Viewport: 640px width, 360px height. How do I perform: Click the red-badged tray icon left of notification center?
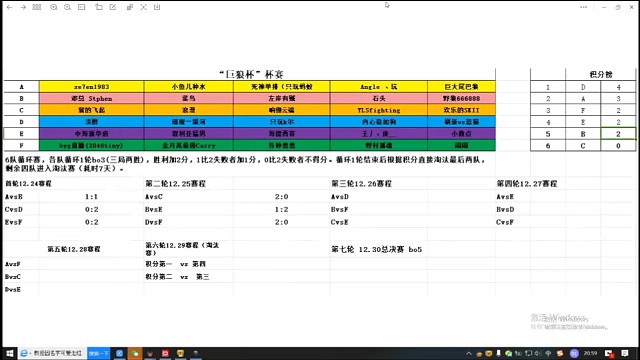click(609, 353)
